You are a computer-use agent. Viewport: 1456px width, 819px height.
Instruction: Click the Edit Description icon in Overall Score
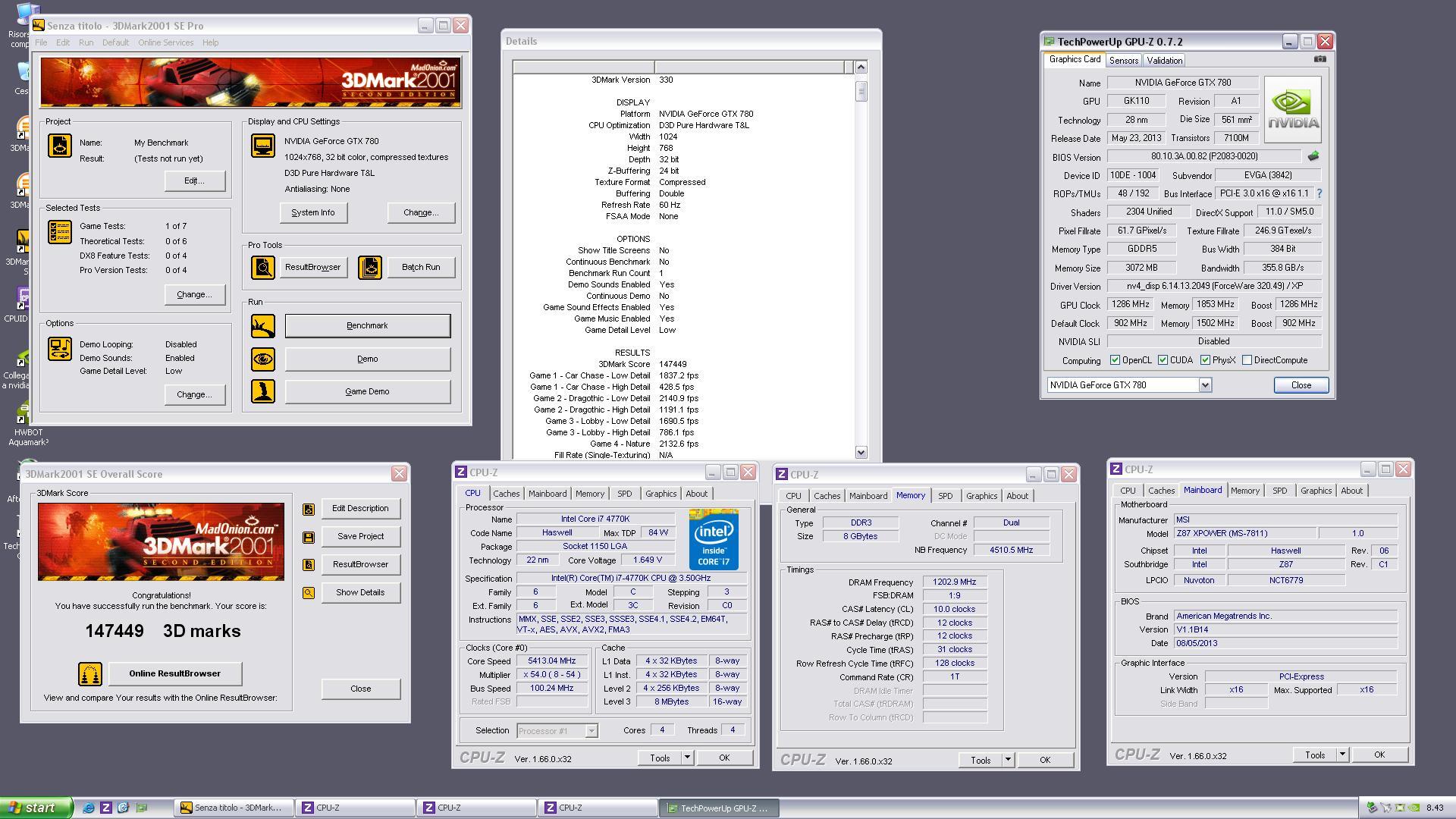coord(309,509)
